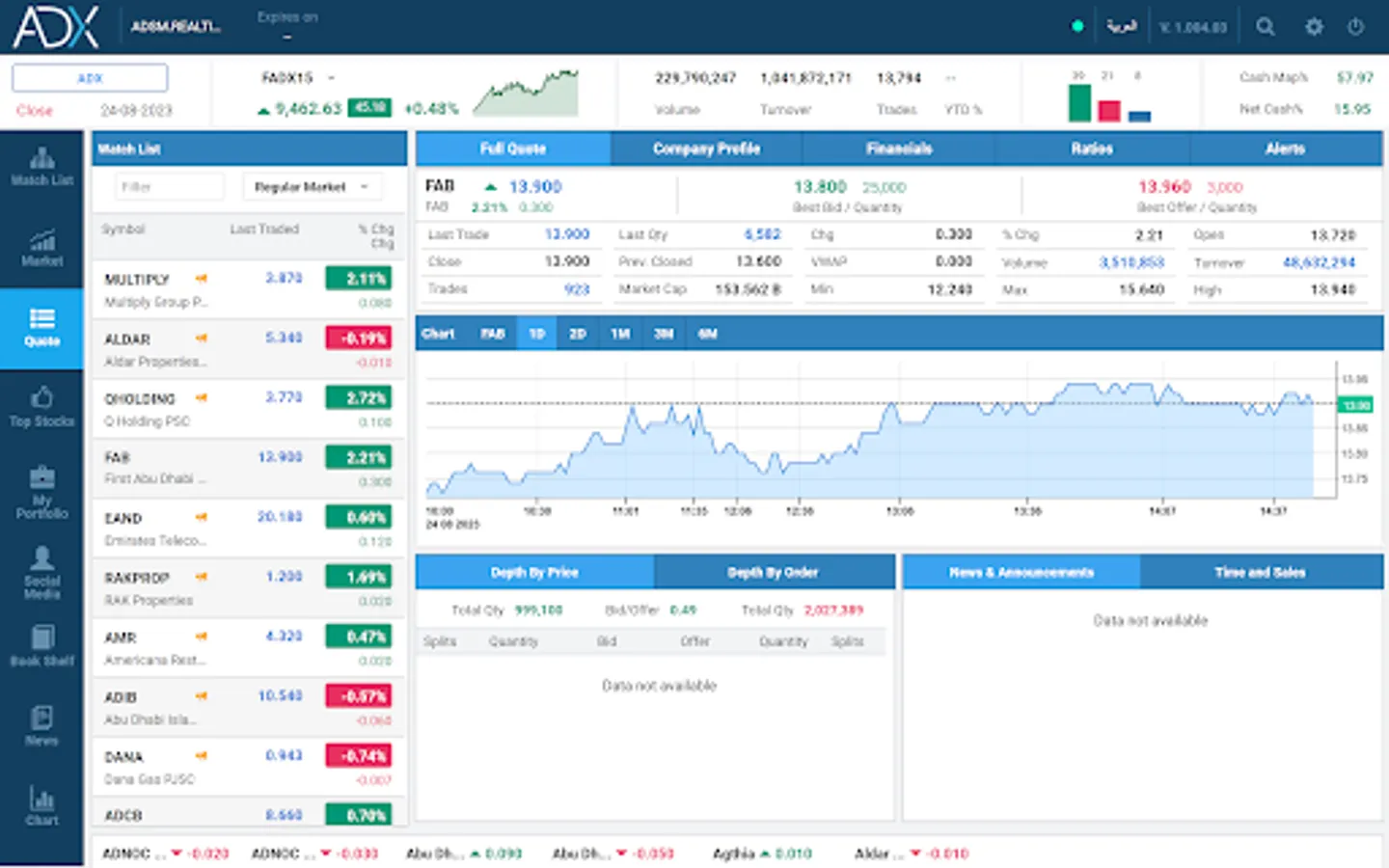The image size is (1389, 868).
Task: Select ALDAR in the watch list
Action: 249,348
